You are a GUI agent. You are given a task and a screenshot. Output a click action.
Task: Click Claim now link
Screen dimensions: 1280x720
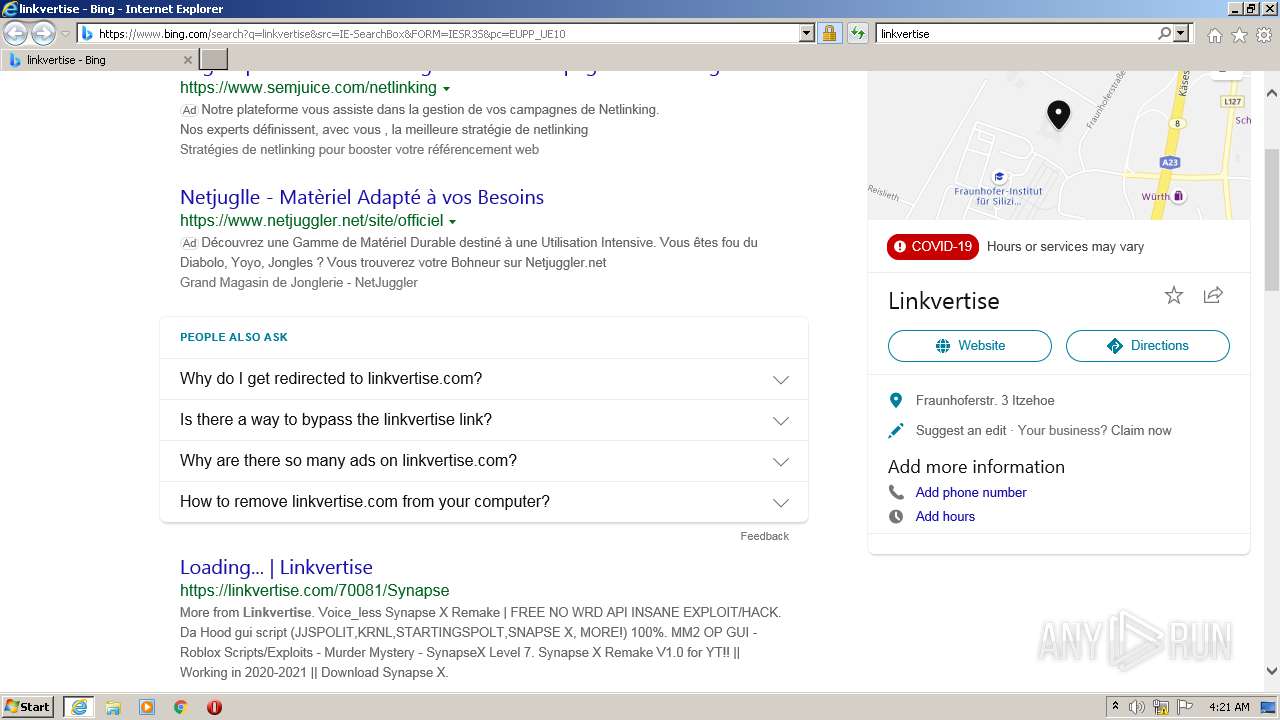[1141, 430]
